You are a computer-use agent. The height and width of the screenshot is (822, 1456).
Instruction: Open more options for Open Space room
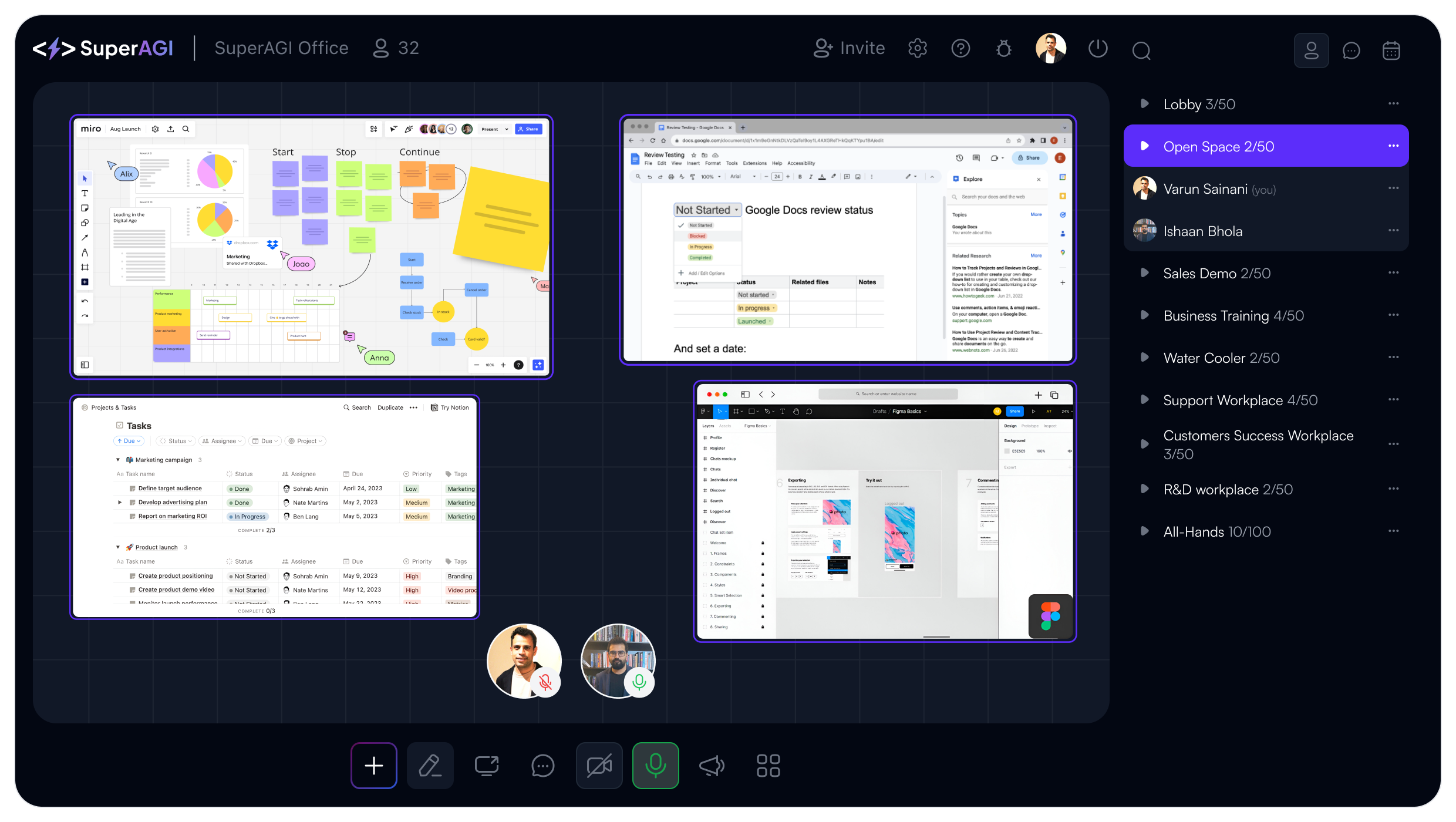[x=1393, y=146]
